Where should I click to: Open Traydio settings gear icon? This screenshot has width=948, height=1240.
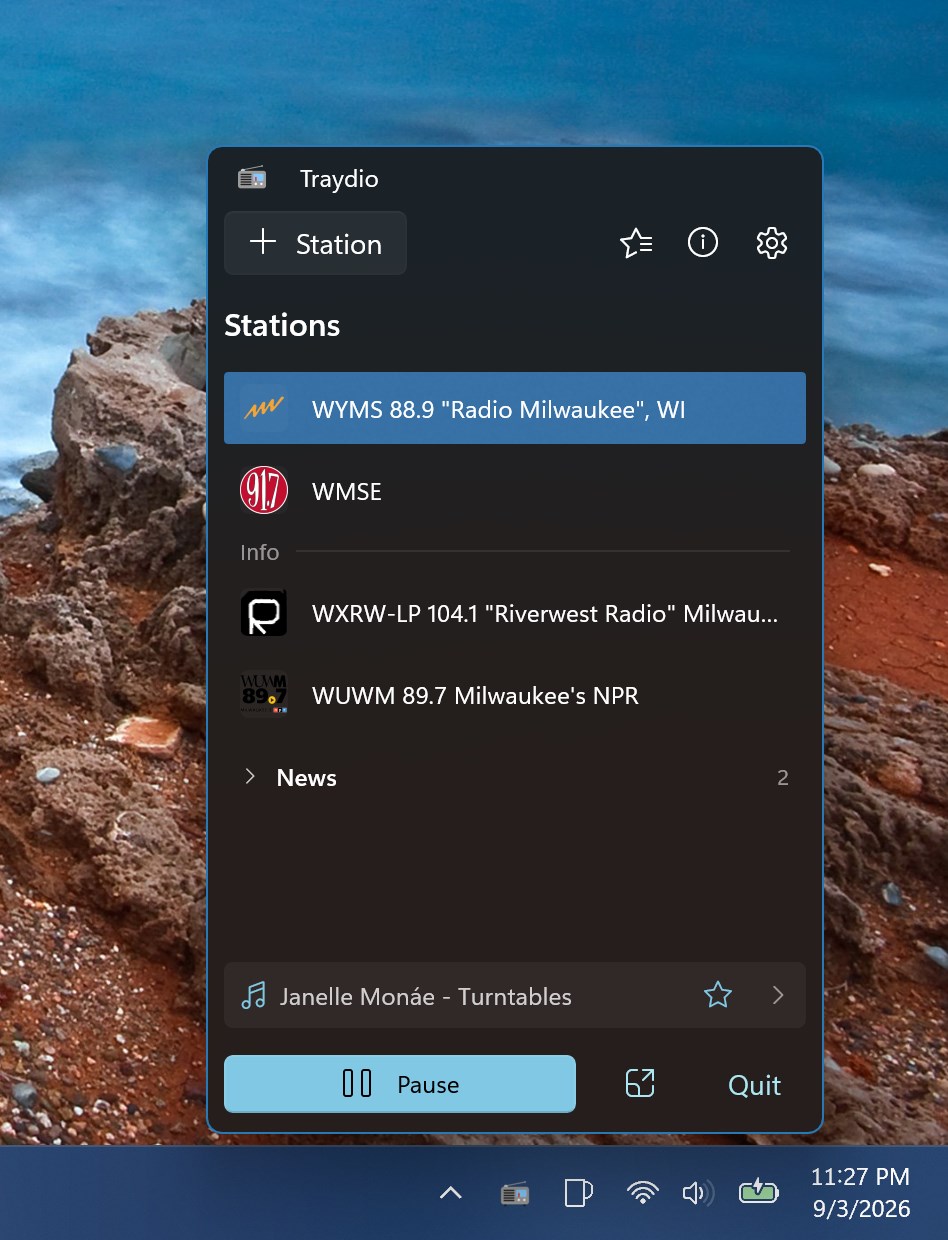click(x=771, y=243)
